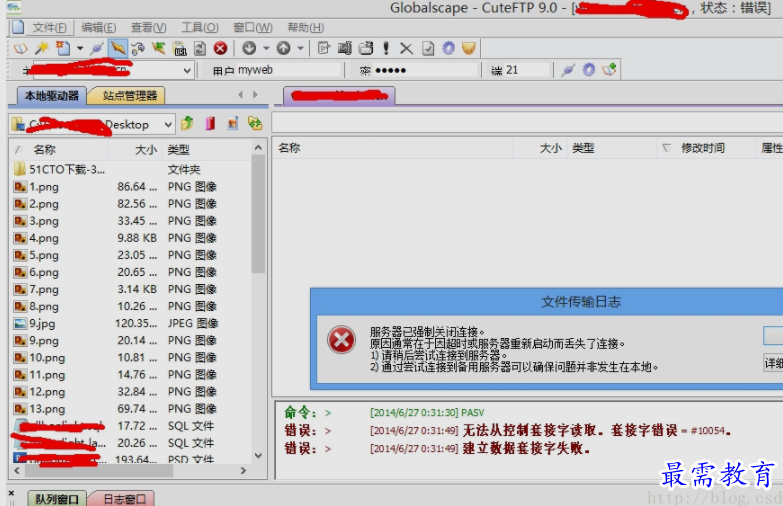Click the black X delete icon
This screenshot has height=506, width=783.
click(406, 48)
